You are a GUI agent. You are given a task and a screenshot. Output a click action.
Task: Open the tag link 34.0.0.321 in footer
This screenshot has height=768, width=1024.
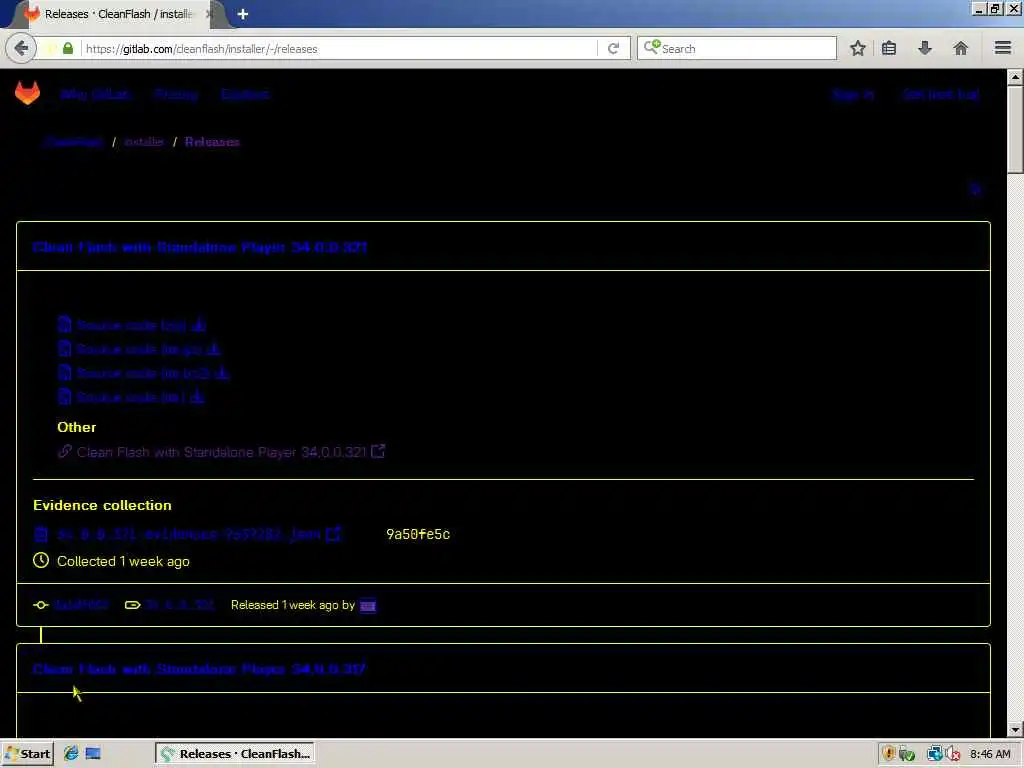click(180, 605)
